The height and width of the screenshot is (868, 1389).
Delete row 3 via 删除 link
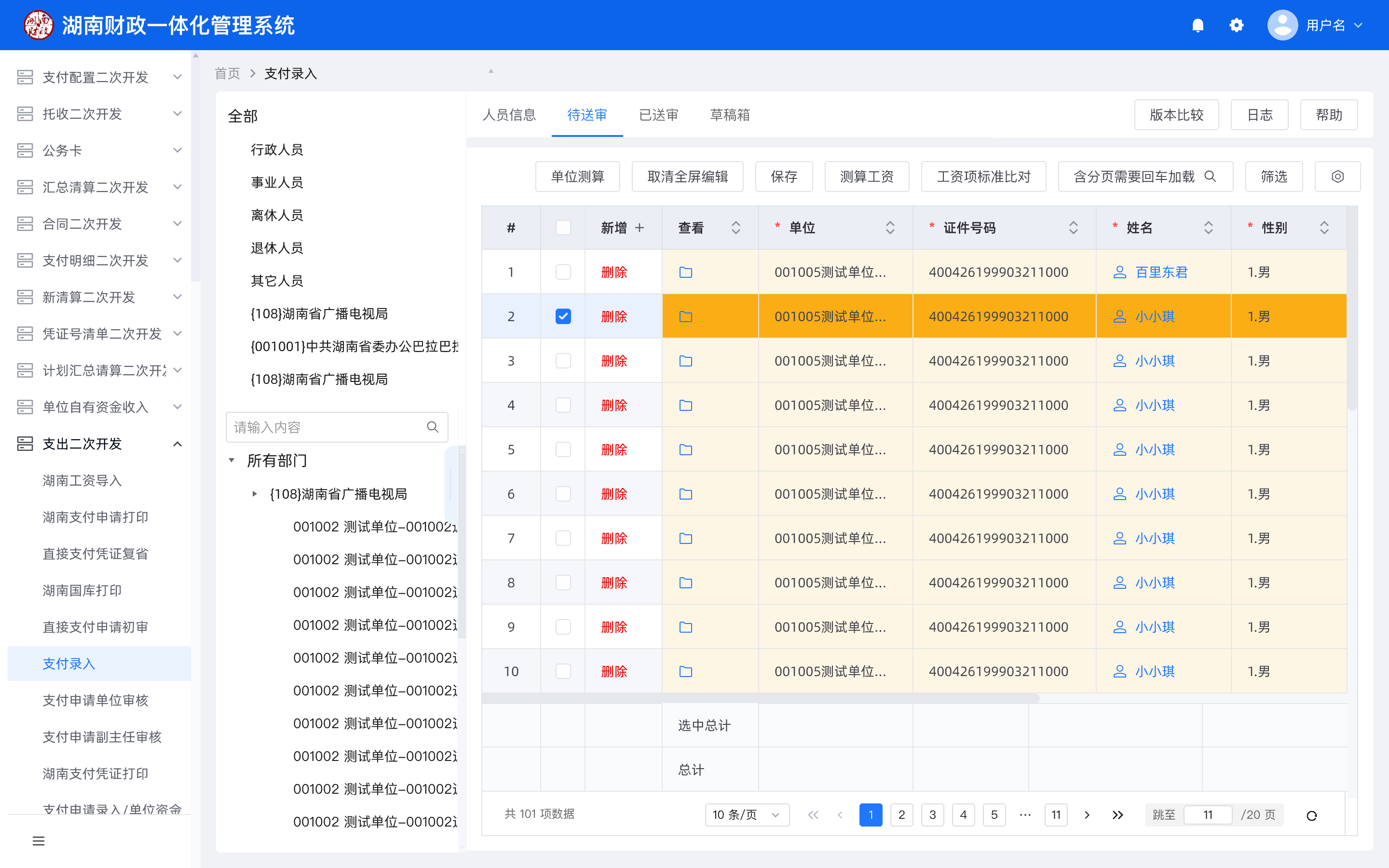click(x=613, y=361)
